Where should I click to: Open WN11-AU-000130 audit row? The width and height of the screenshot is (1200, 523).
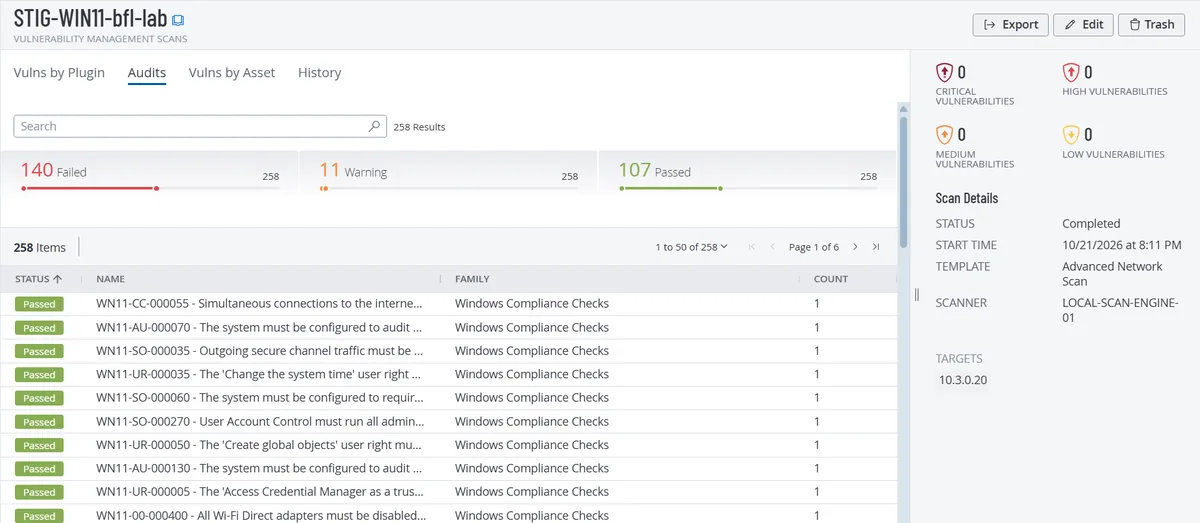[x=449, y=468]
